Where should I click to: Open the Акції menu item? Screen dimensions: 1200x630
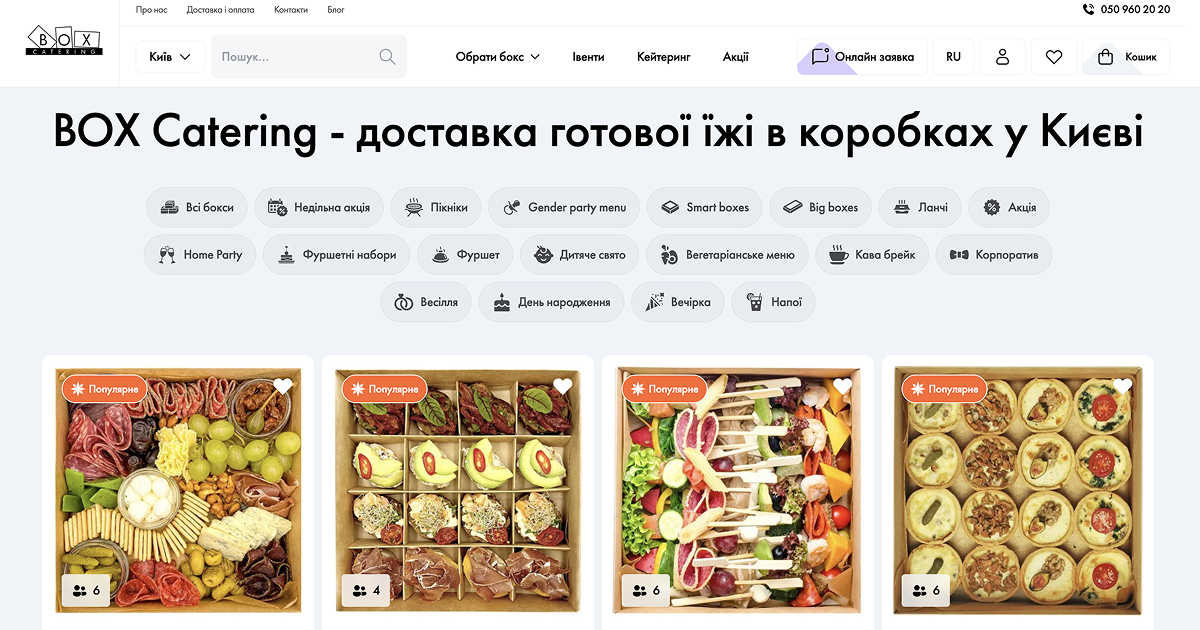tap(736, 57)
